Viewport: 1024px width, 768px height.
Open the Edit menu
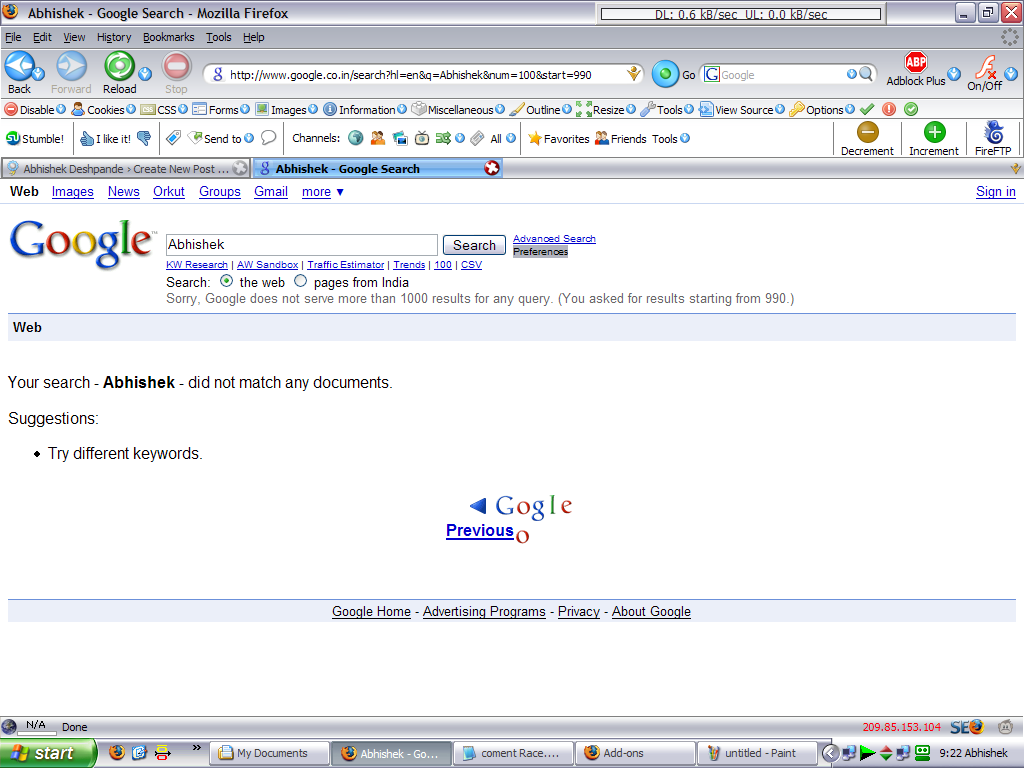[x=42, y=37]
